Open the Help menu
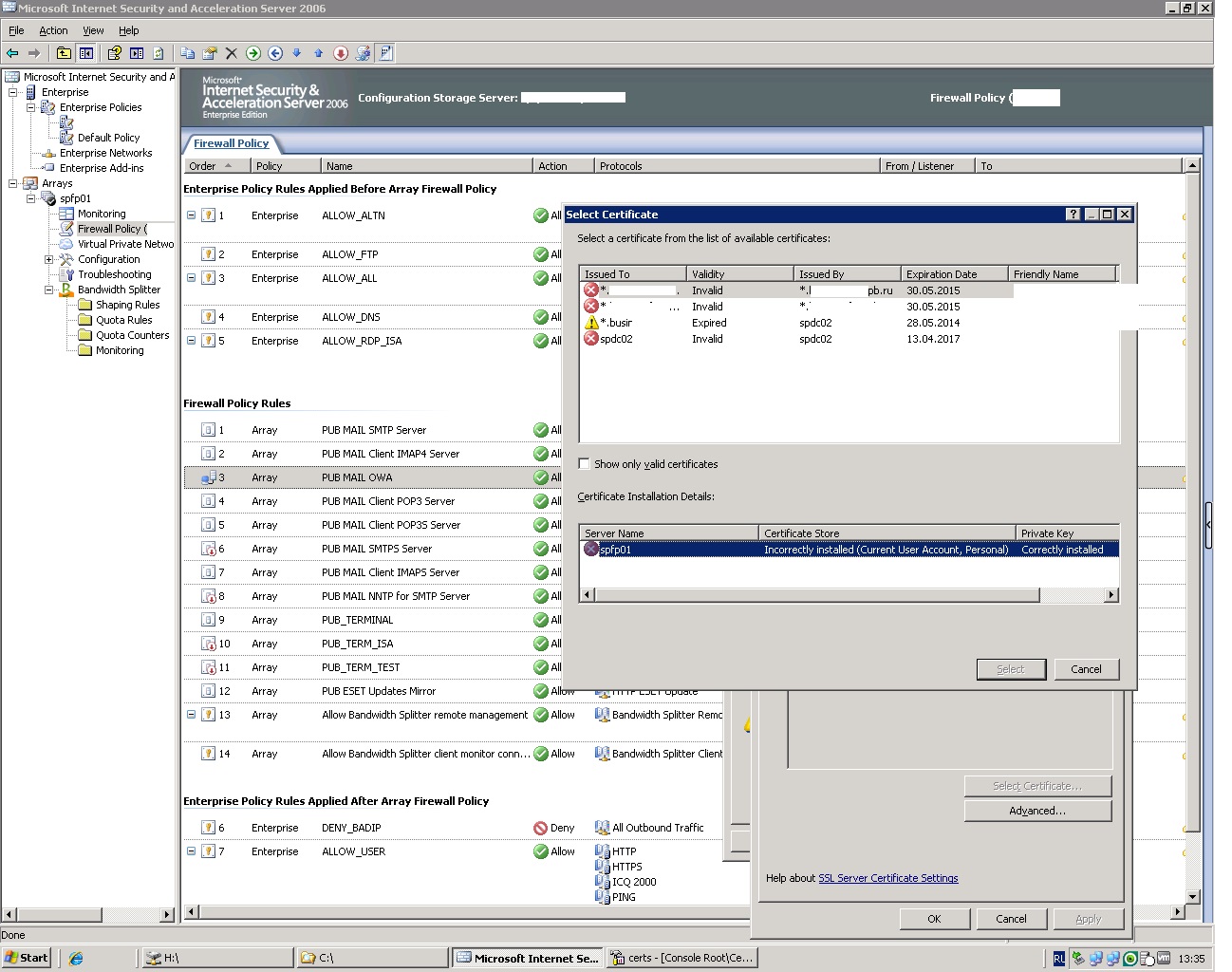Viewport: 1232px width, 972px height. (x=129, y=30)
